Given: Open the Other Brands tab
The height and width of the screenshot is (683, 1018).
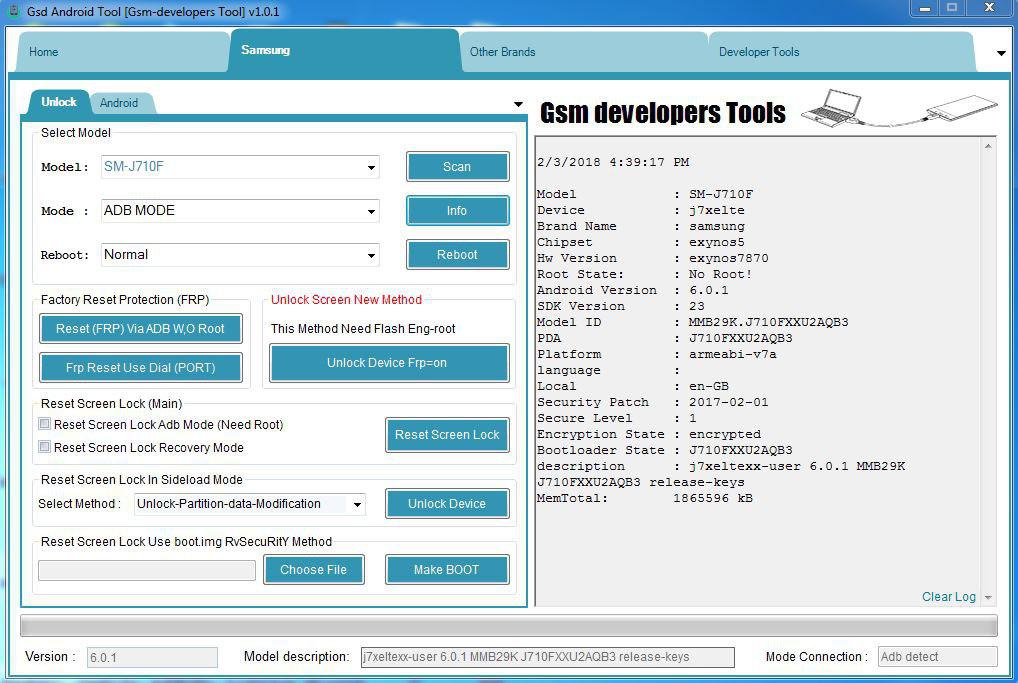Looking at the screenshot, I should [583, 52].
